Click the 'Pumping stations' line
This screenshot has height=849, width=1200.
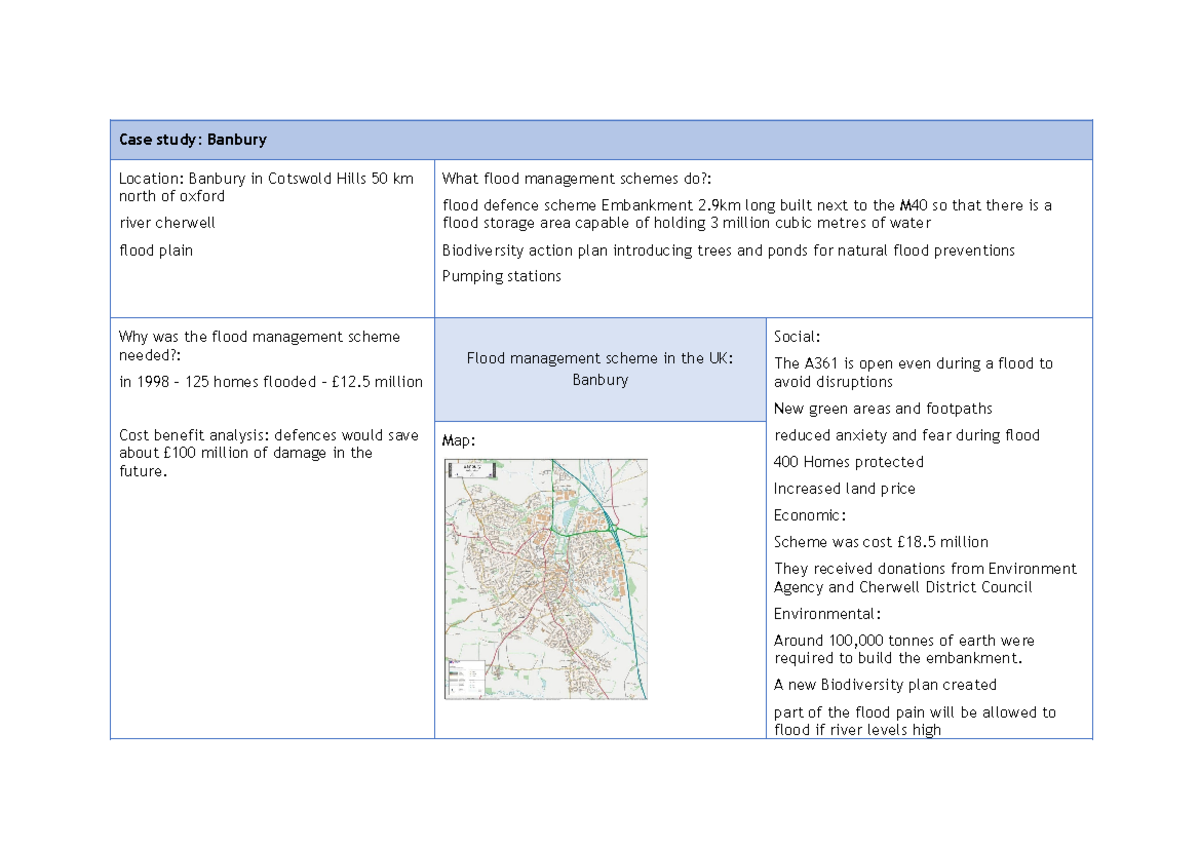click(x=501, y=276)
